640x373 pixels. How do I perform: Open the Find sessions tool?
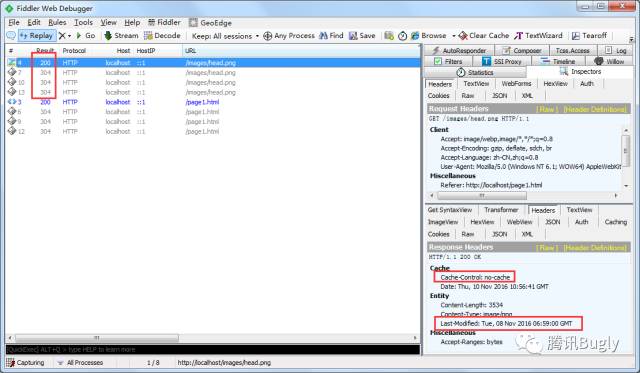[331, 36]
